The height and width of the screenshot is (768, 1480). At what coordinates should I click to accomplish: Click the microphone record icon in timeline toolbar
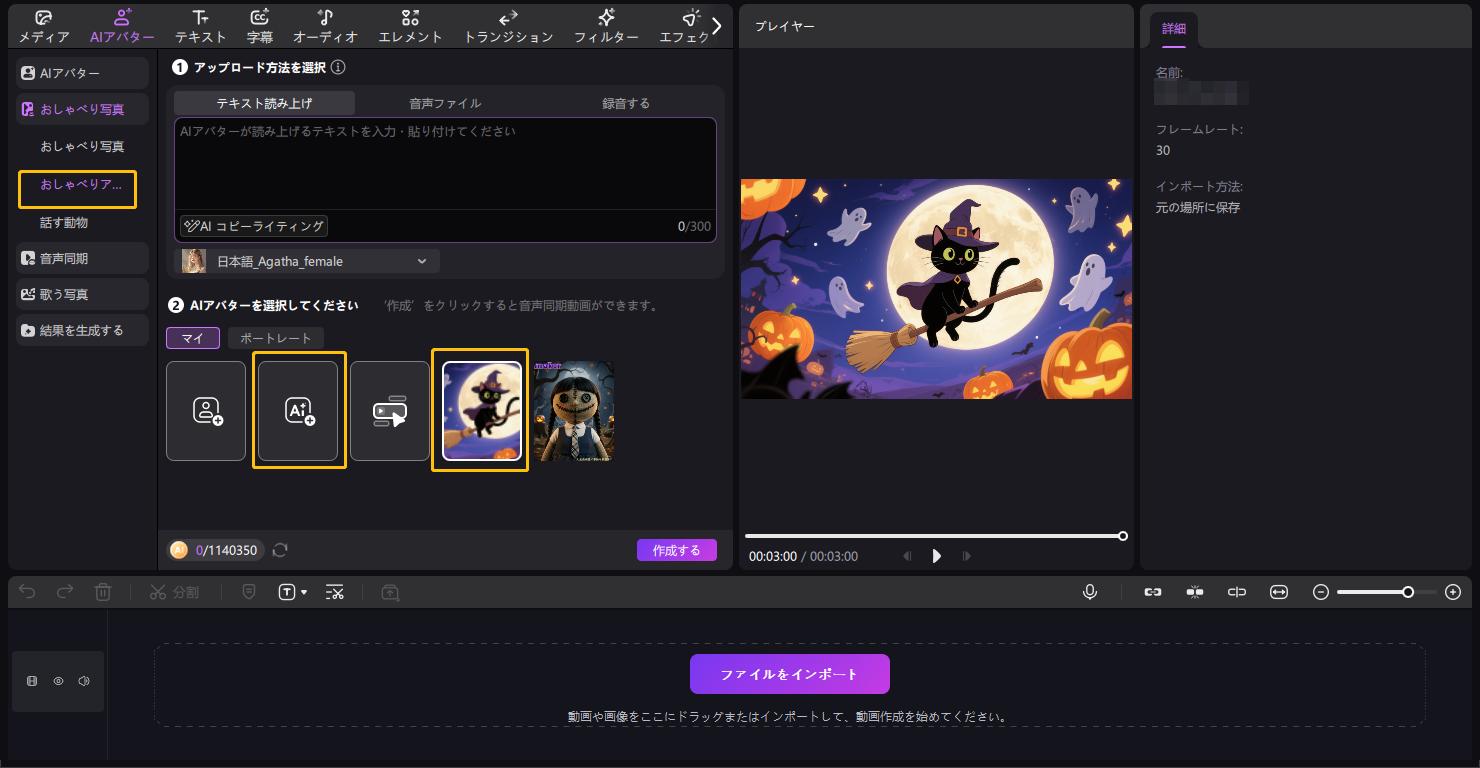[1090, 592]
